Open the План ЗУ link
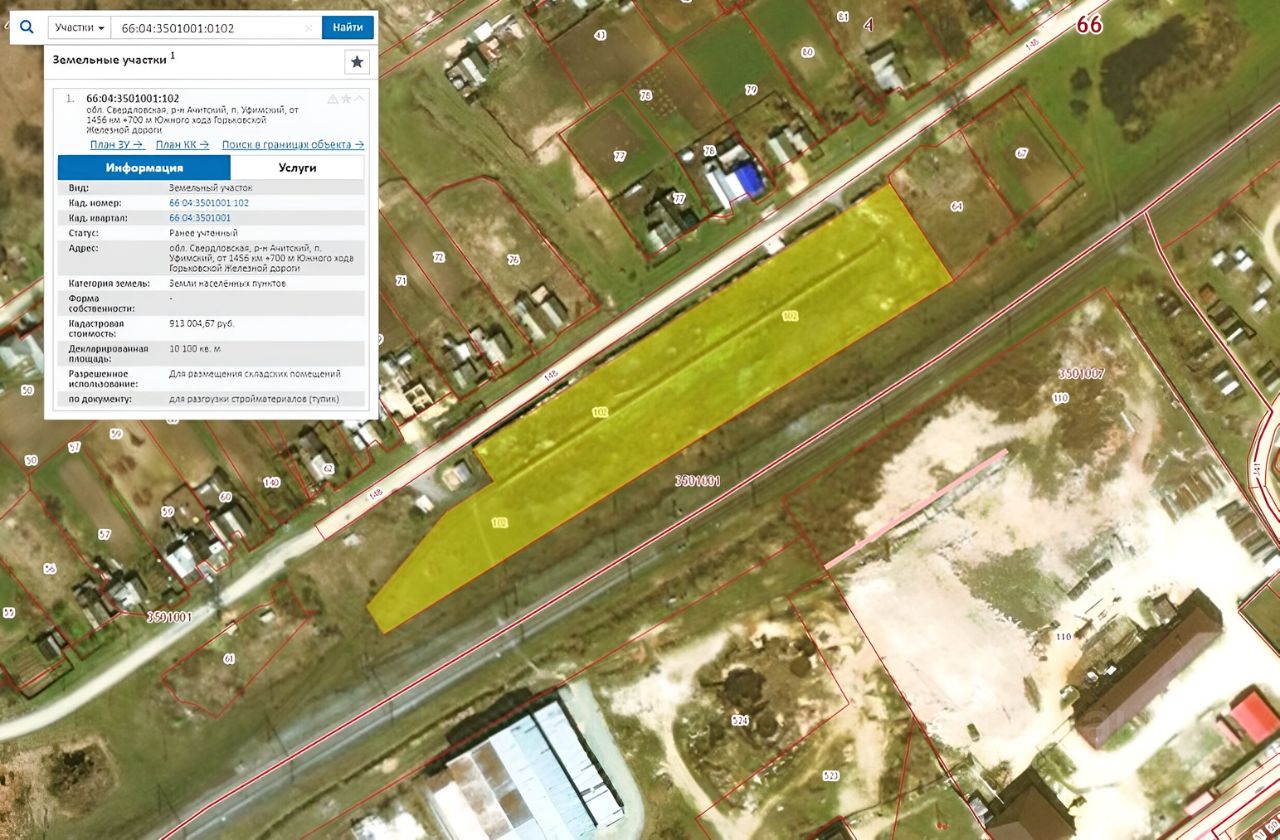1280x840 pixels. coord(117,145)
